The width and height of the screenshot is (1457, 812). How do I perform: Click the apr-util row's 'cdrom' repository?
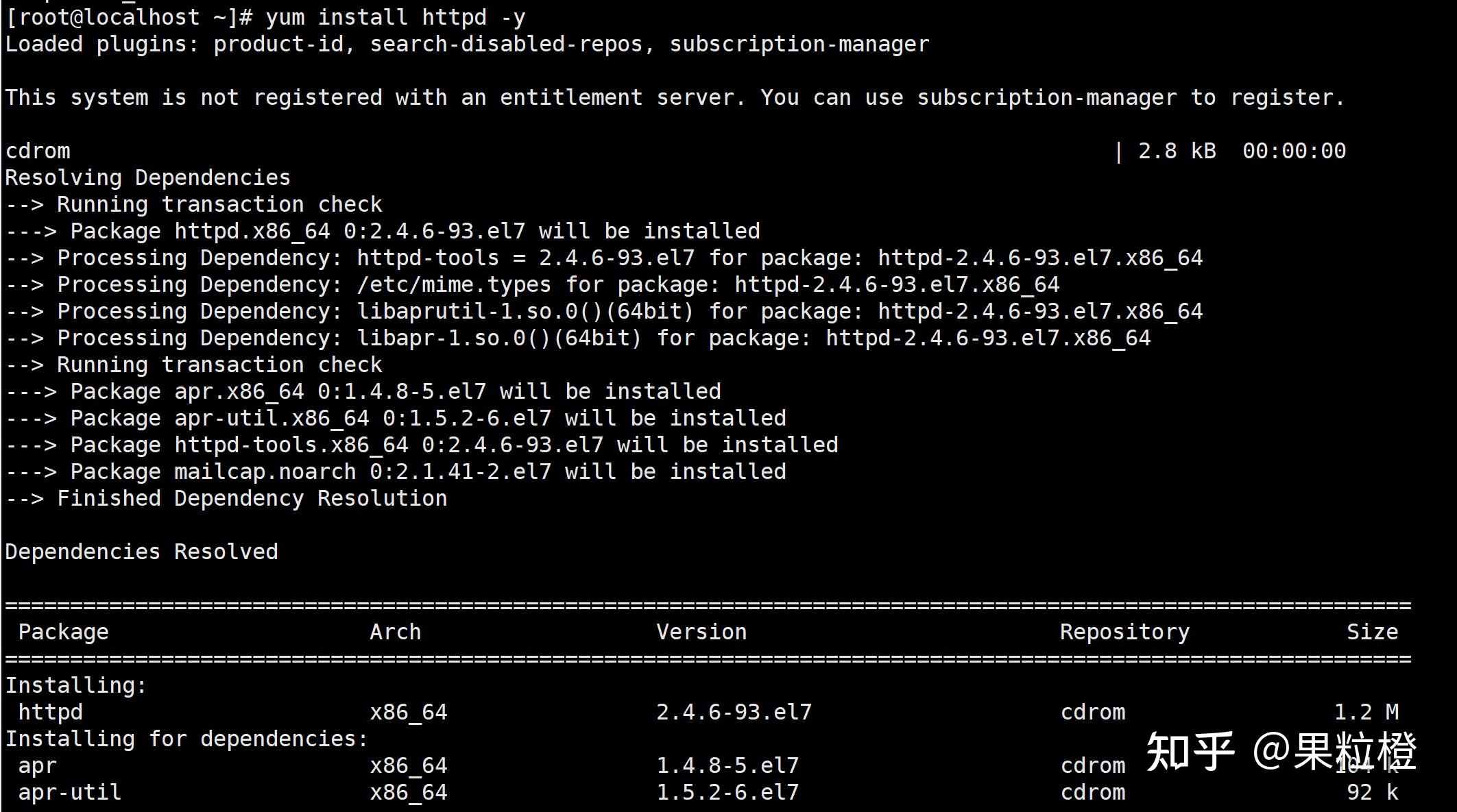(x=1093, y=793)
